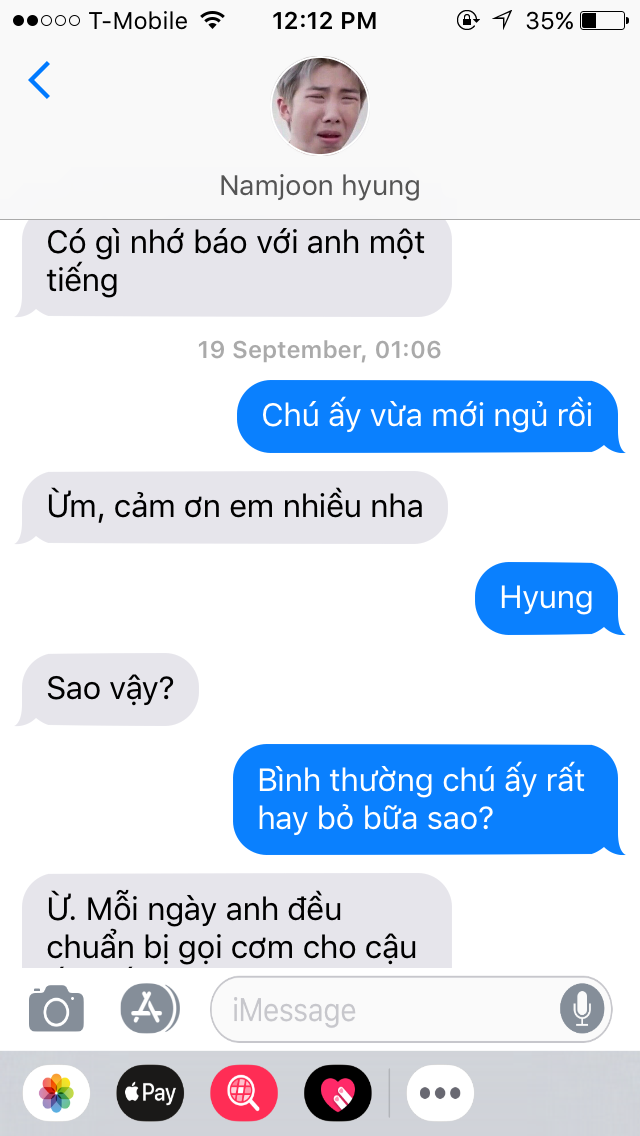Expand details via Namjoon hyung name

pyautogui.click(x=320, y=185)
